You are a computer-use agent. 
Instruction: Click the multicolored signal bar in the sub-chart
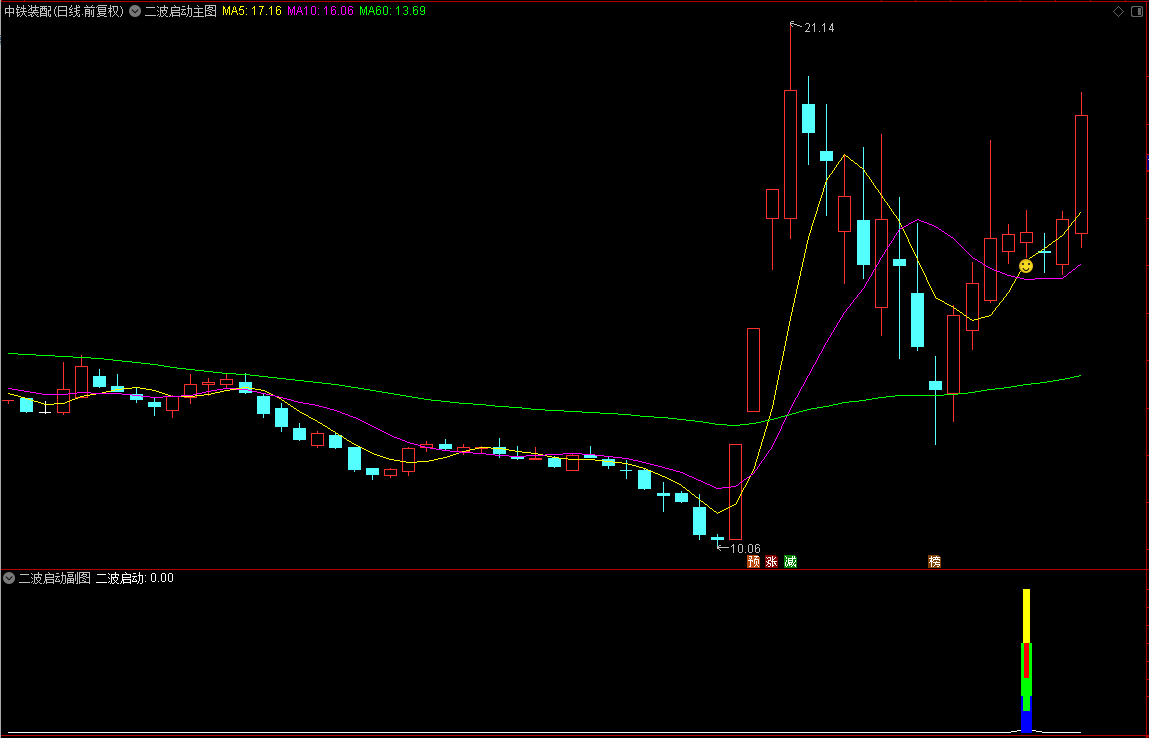1027,660
